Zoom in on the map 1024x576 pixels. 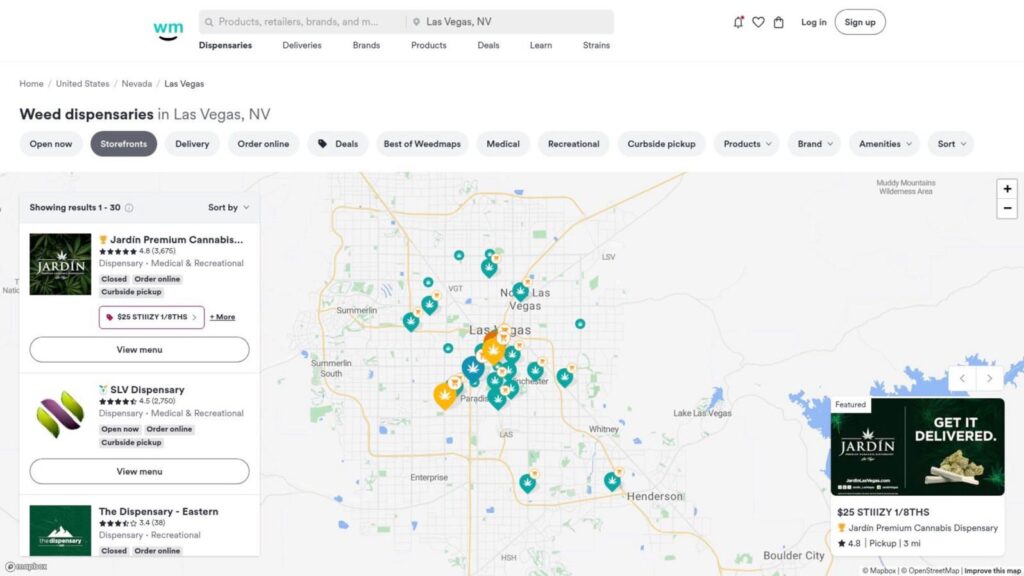coord(1007,188)
